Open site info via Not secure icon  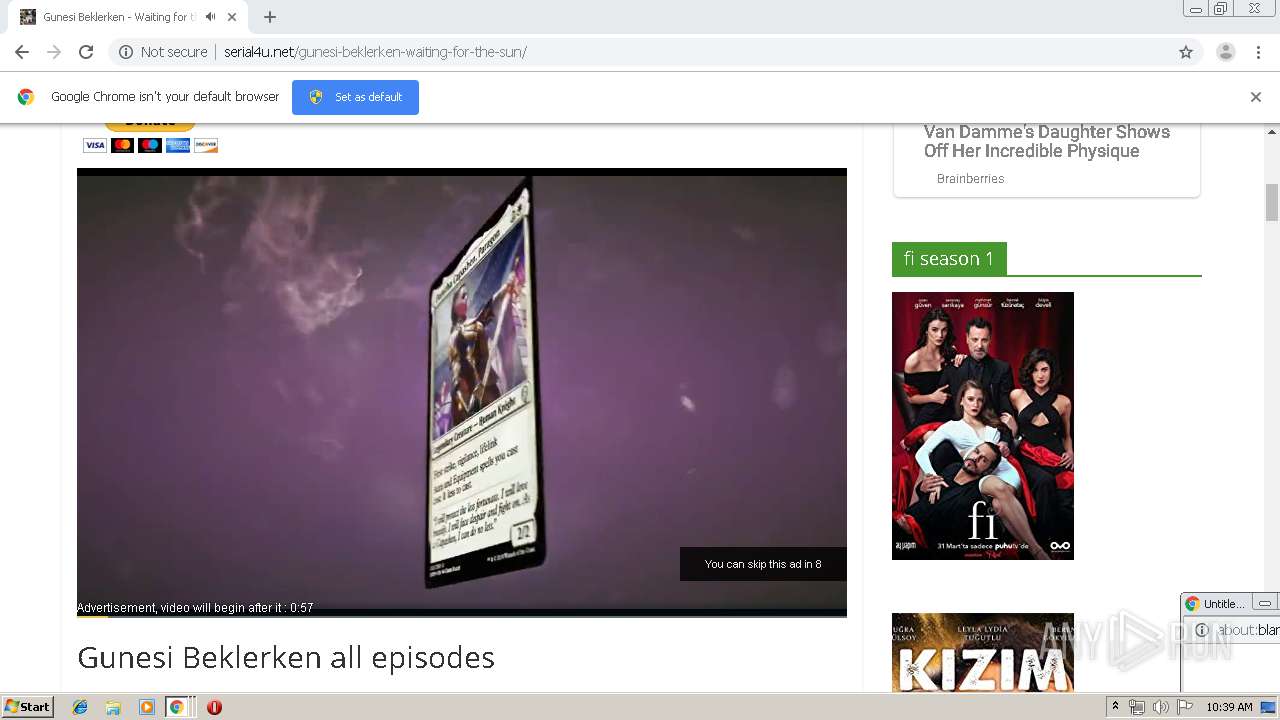[x=126, y=52]
